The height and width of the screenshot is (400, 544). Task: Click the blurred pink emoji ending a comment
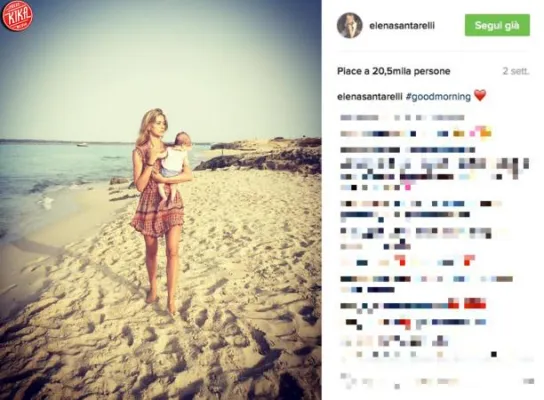pos(408,187)
